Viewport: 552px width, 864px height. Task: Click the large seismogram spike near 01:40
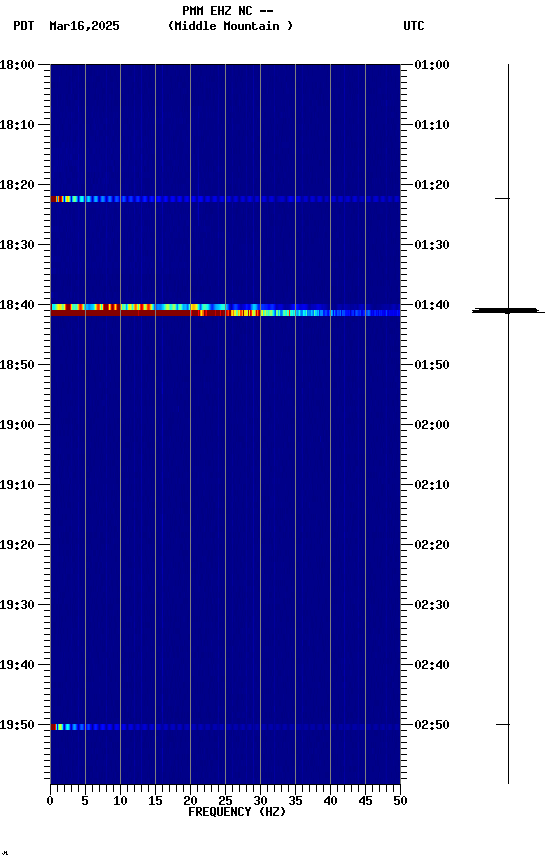tap(508, 311)
